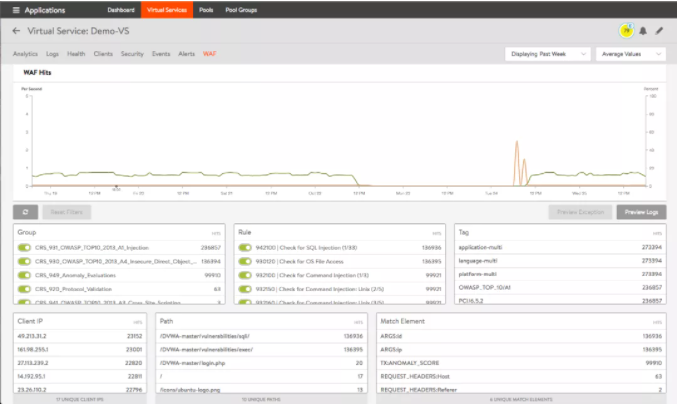Click the Preview Logs button

tap(640, 212)
